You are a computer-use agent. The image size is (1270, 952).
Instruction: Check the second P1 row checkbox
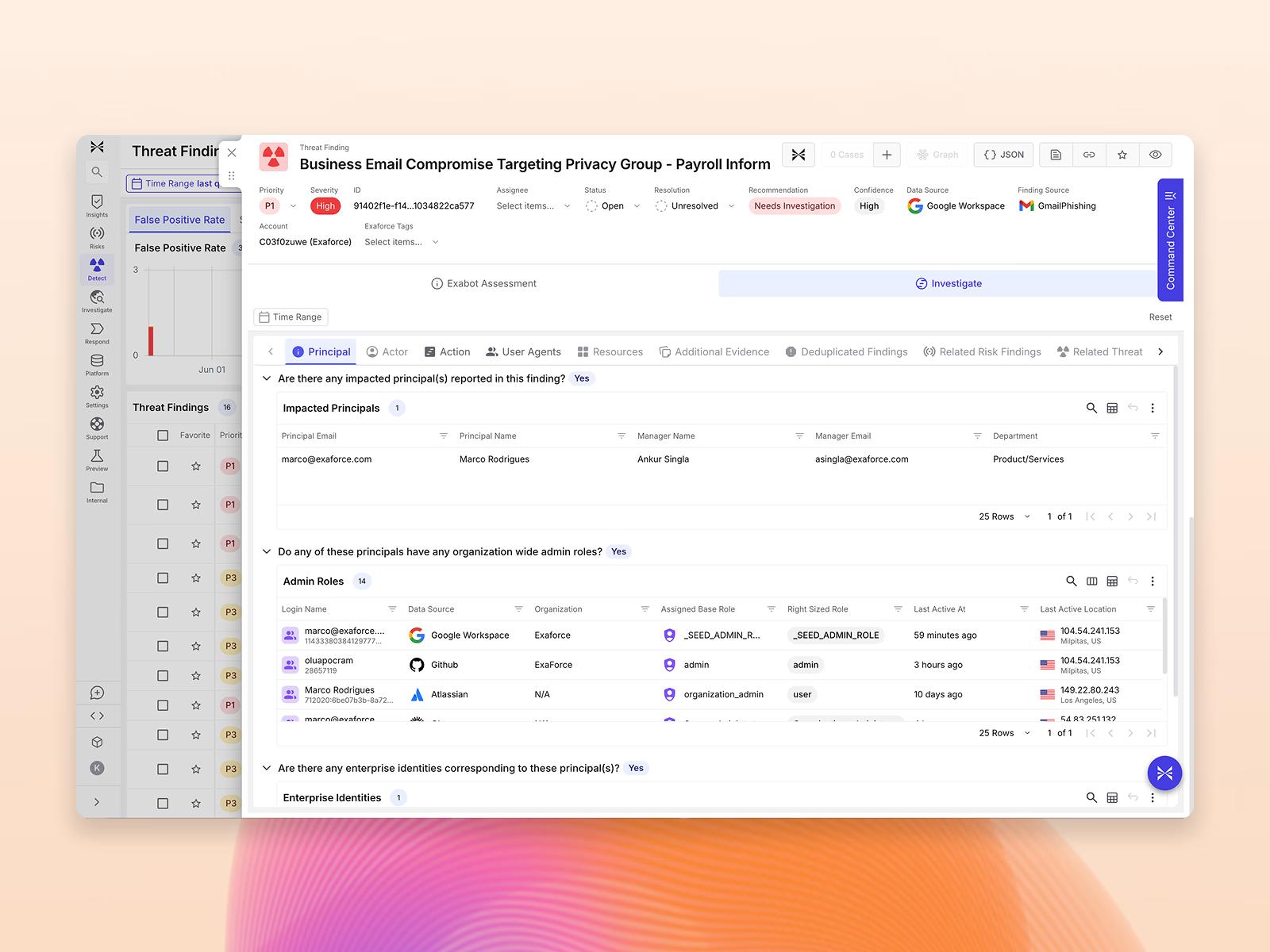point(163,505)
